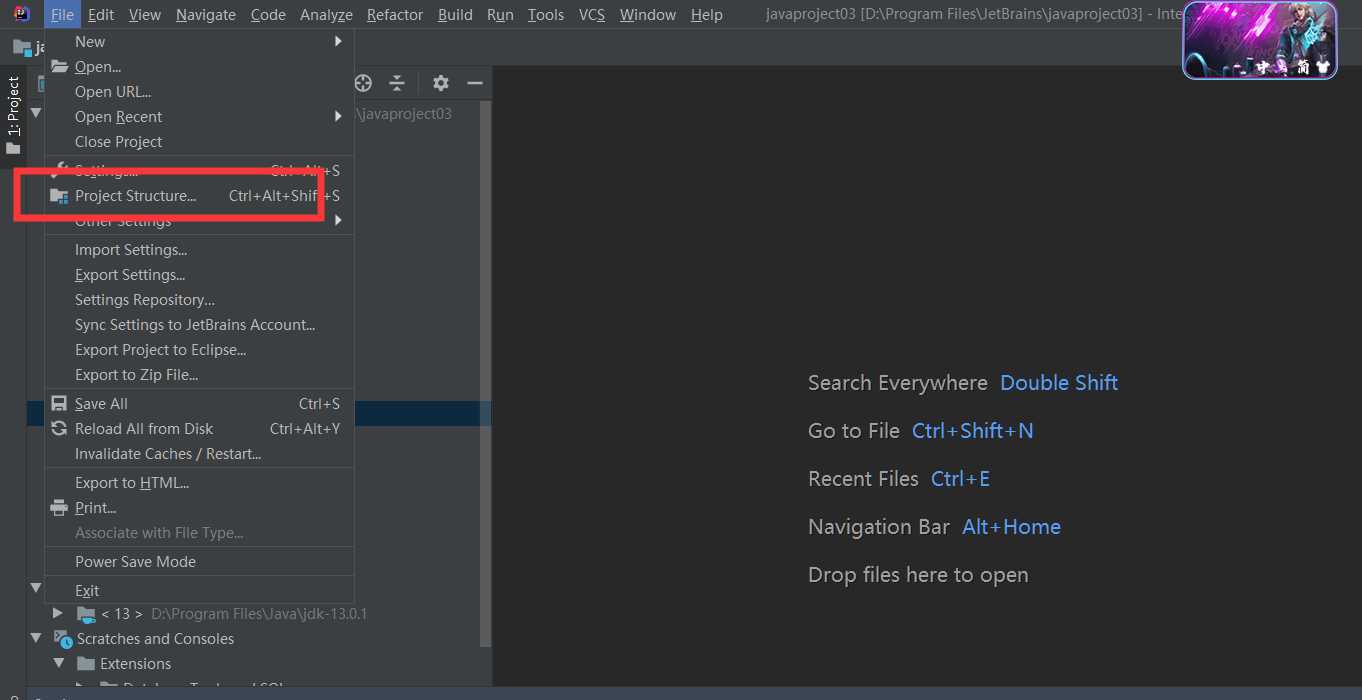This screenshot has width=1362, height=700.
Task: Choose Sync Settings to JetBrains Account...
Action: (200, 325)
